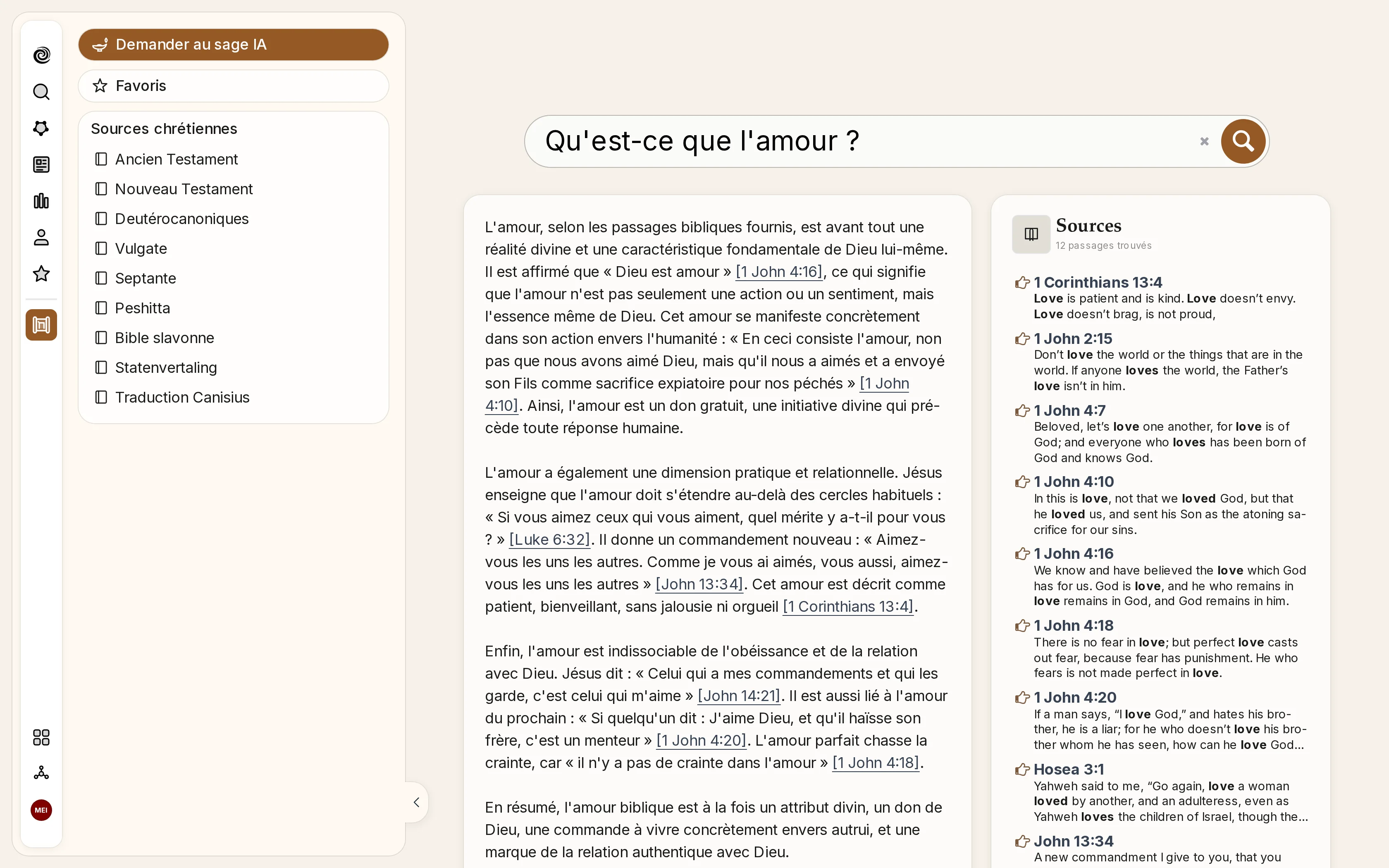The width and height of the screenshot is (1389, 868).
Task: Click the Sources book icon in the panel
Action: tap(1031, 234)
